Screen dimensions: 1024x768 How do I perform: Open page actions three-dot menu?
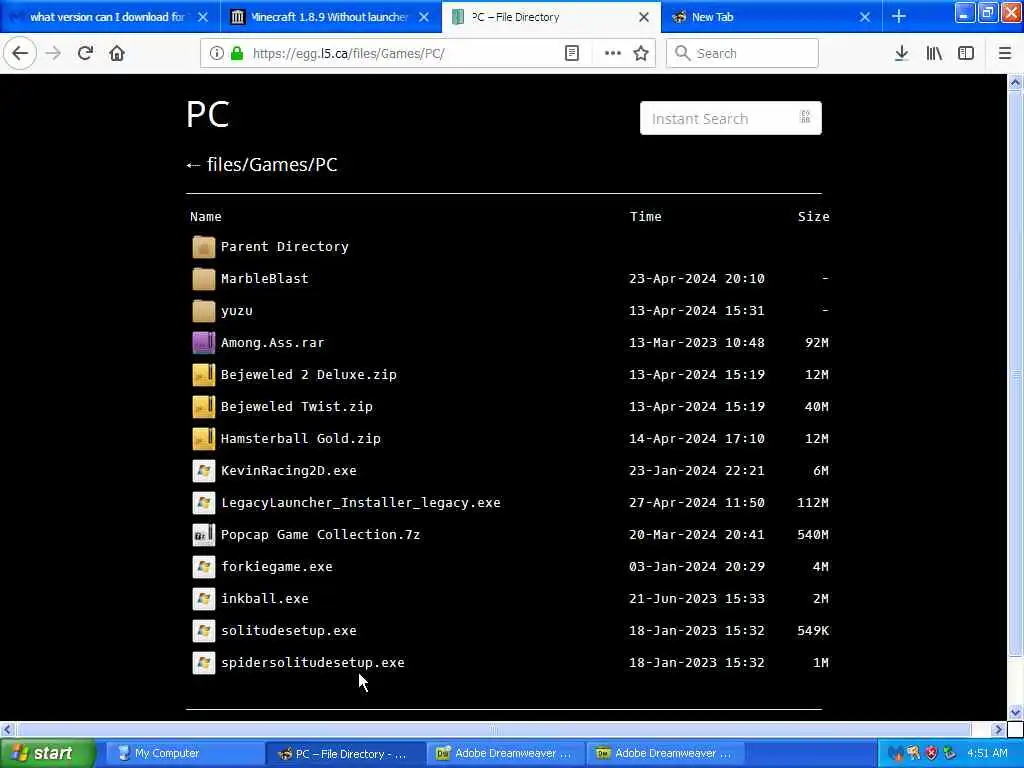(613, 54)
